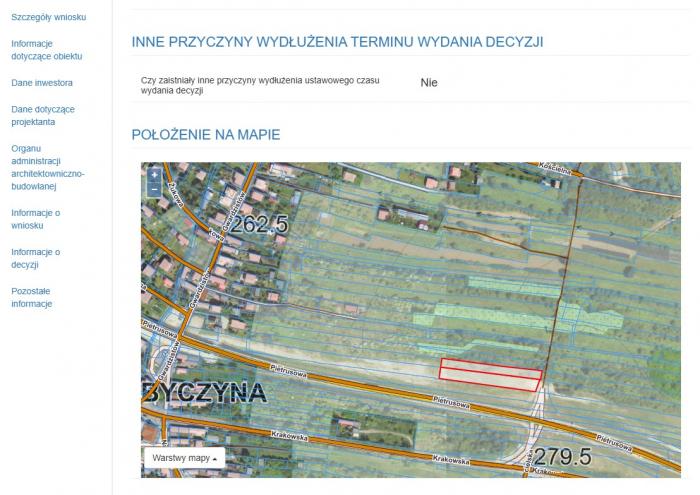Click the Położenie na mapie heading
The image size is (700, 495).
206,135
